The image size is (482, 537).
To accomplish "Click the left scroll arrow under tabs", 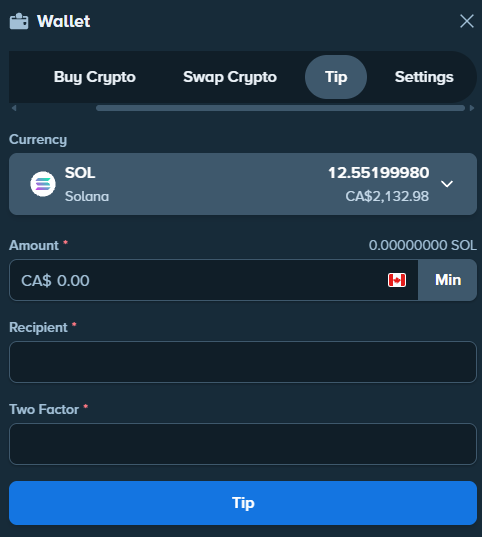I will pos(14,108).
